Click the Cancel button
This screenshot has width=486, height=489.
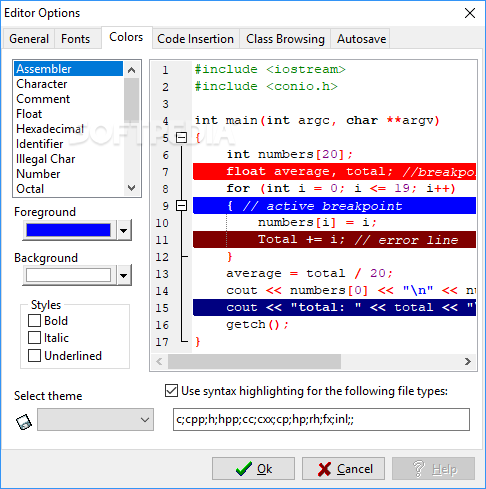(x=343, y=469)
